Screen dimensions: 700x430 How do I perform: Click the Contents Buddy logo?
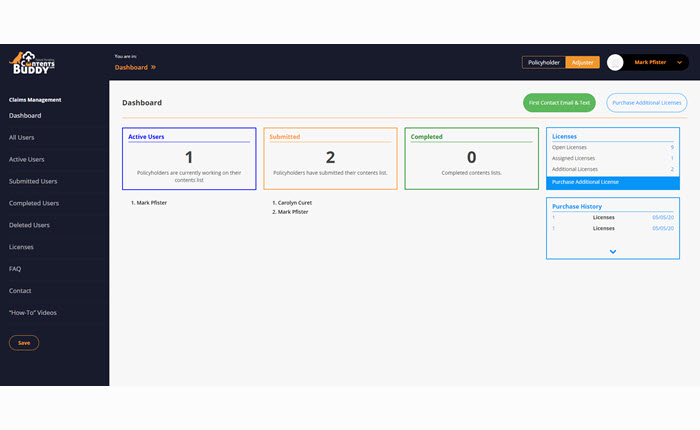[32, 63]
